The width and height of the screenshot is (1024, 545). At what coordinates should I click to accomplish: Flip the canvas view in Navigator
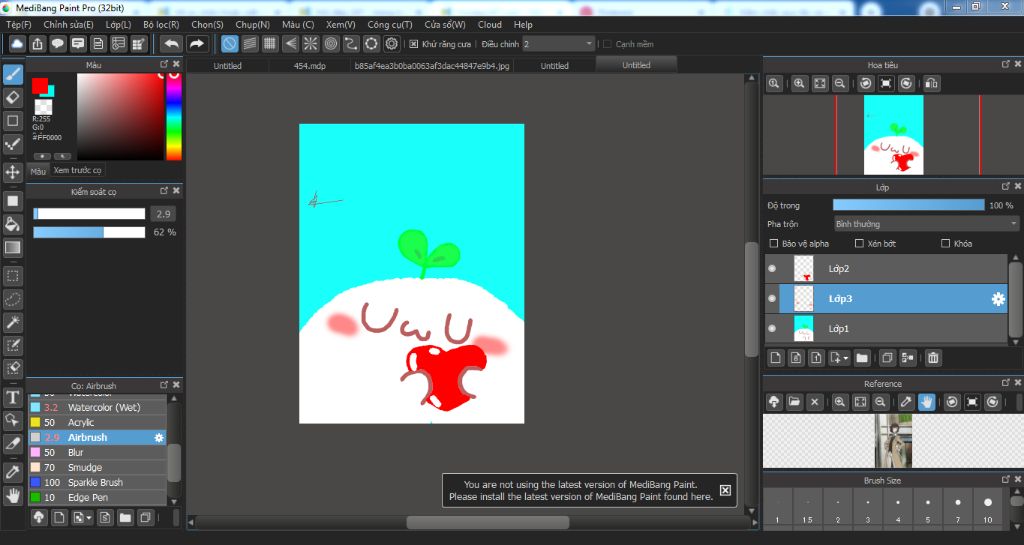click(x=932, y=84)
